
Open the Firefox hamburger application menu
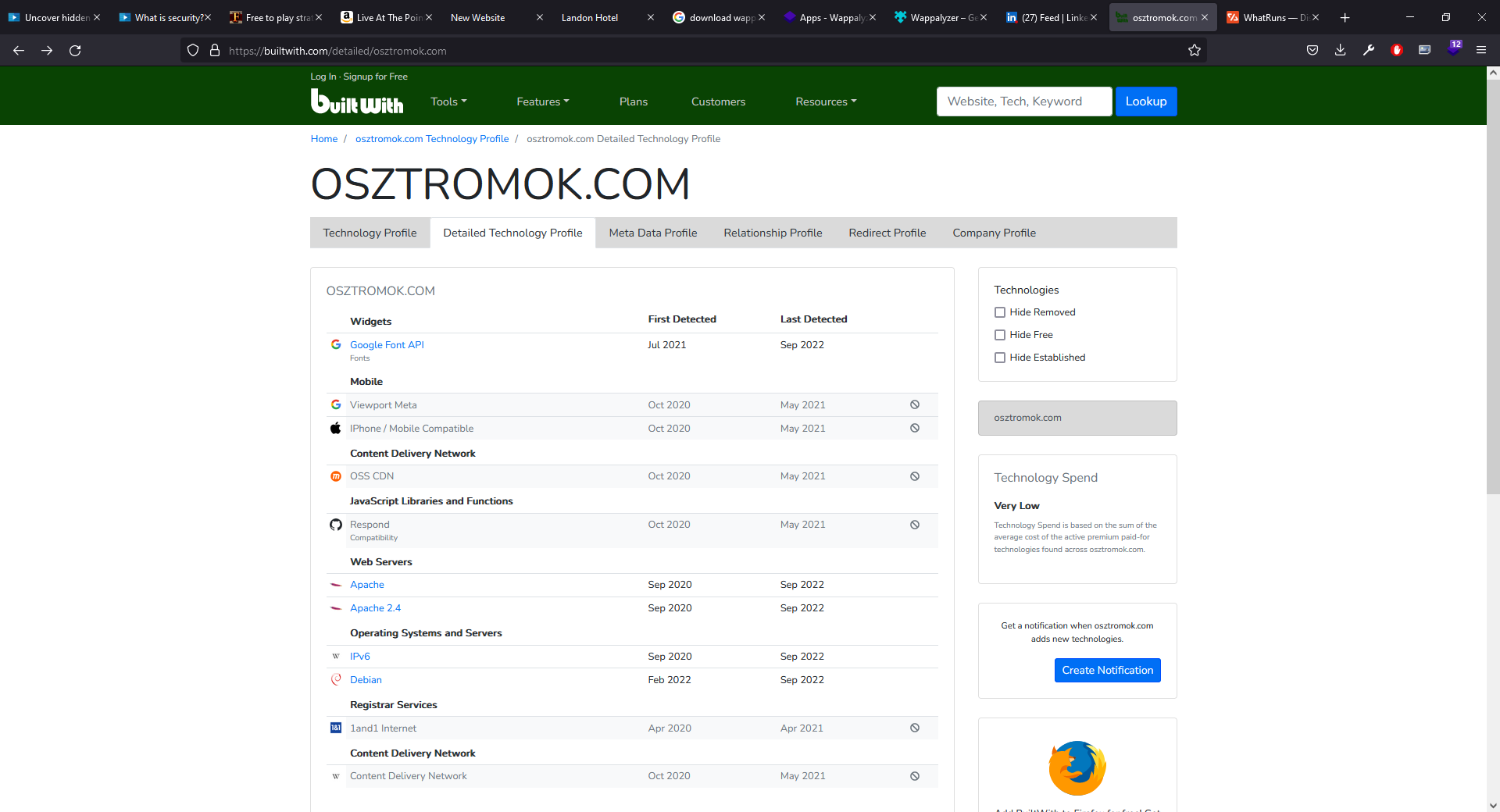pyautogui.click(x=1481, y=51)
